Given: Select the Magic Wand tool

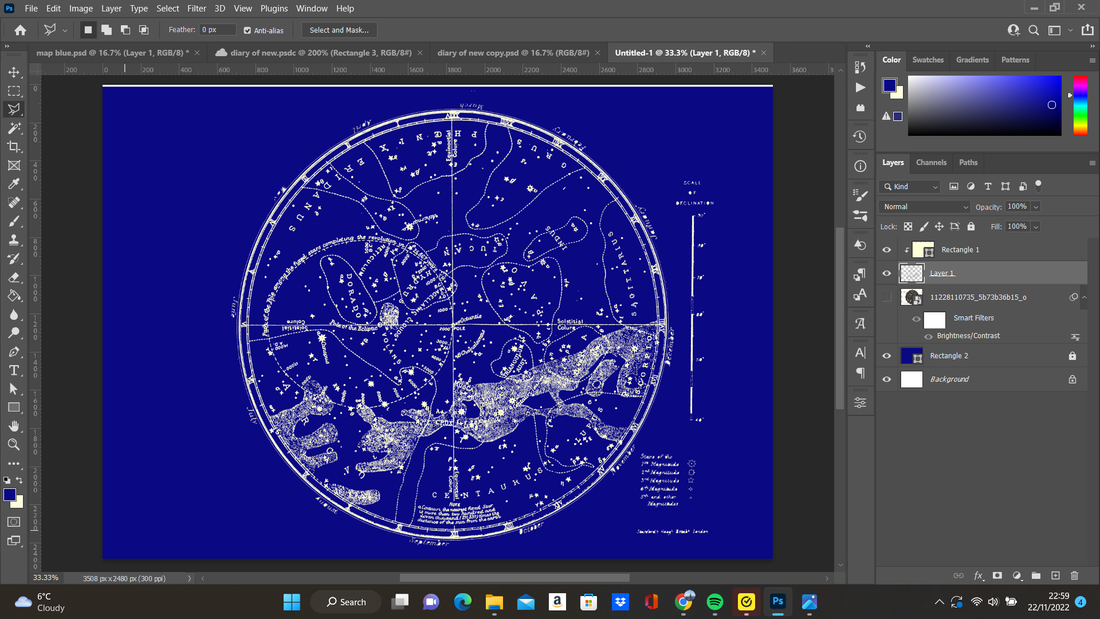Looking at the screenshot, I should (14, 128).
